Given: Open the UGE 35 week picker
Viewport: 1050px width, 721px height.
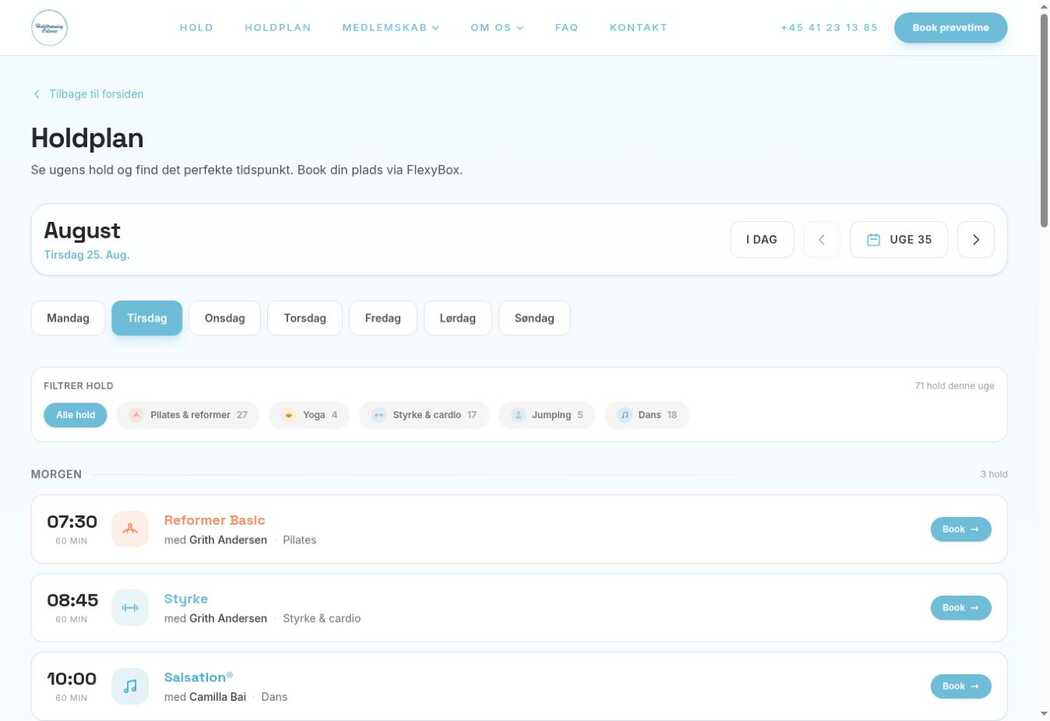Looking at the screenshot, I should tap(899, 240).
